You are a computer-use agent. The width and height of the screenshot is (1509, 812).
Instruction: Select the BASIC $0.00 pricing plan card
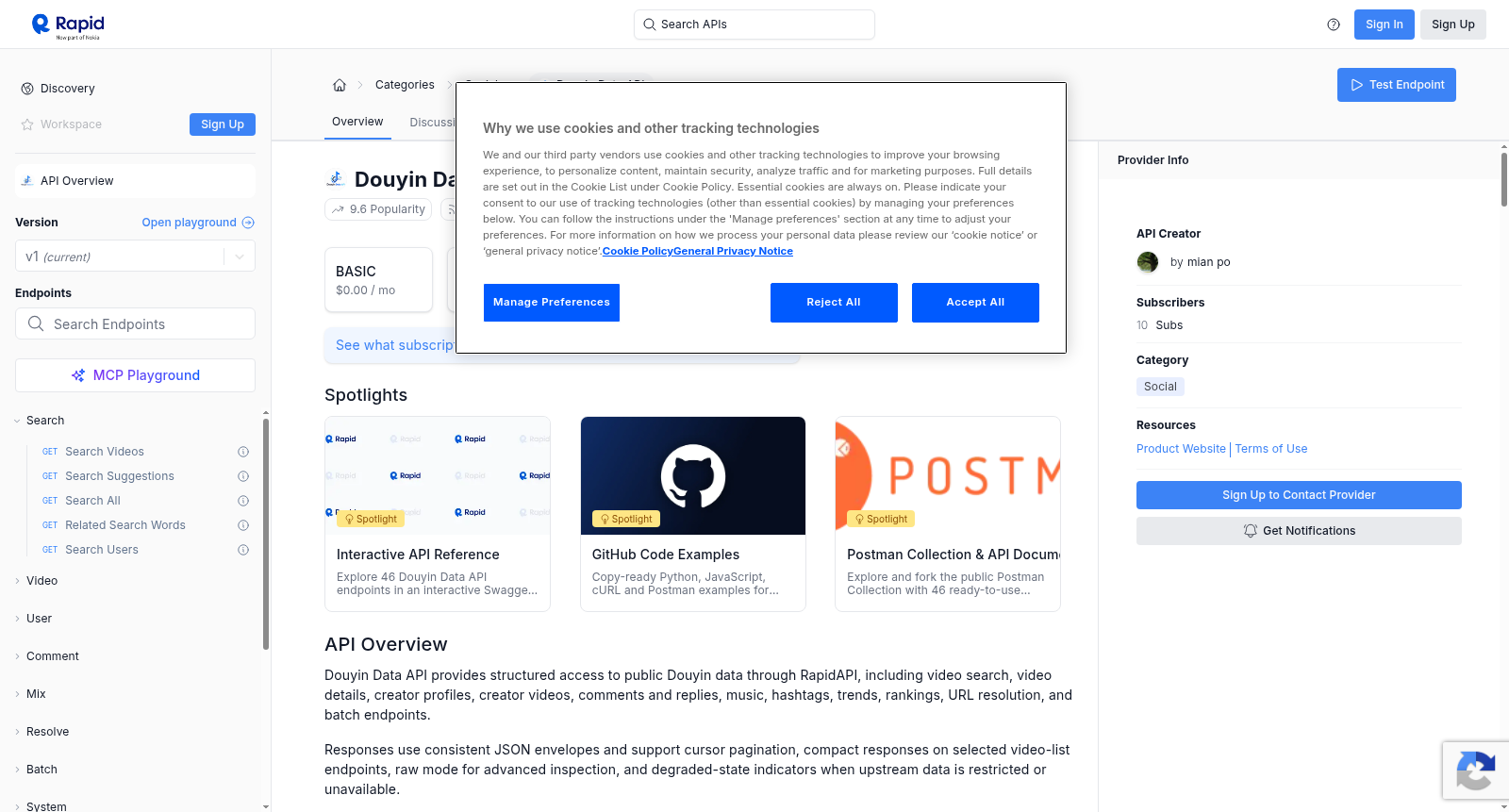click(378, 280)
